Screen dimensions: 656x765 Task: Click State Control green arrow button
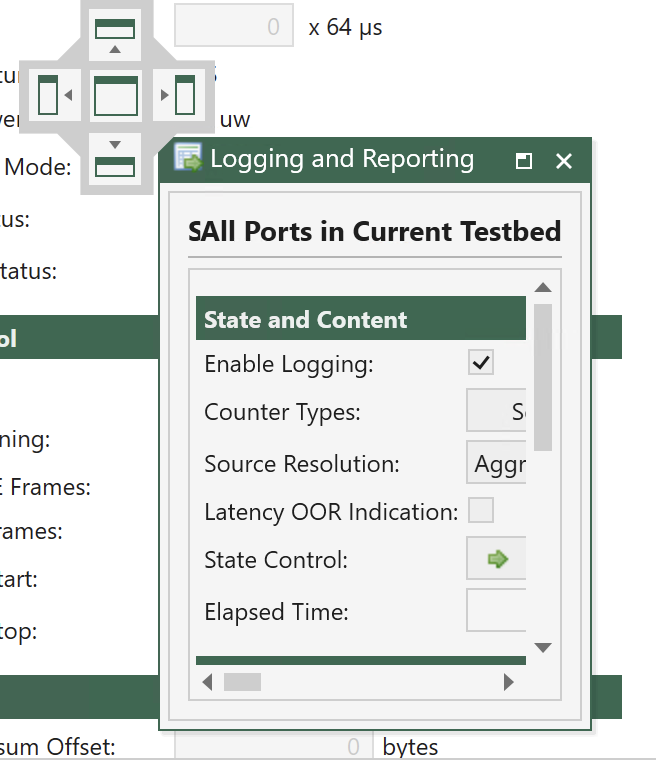pos(496,559)
